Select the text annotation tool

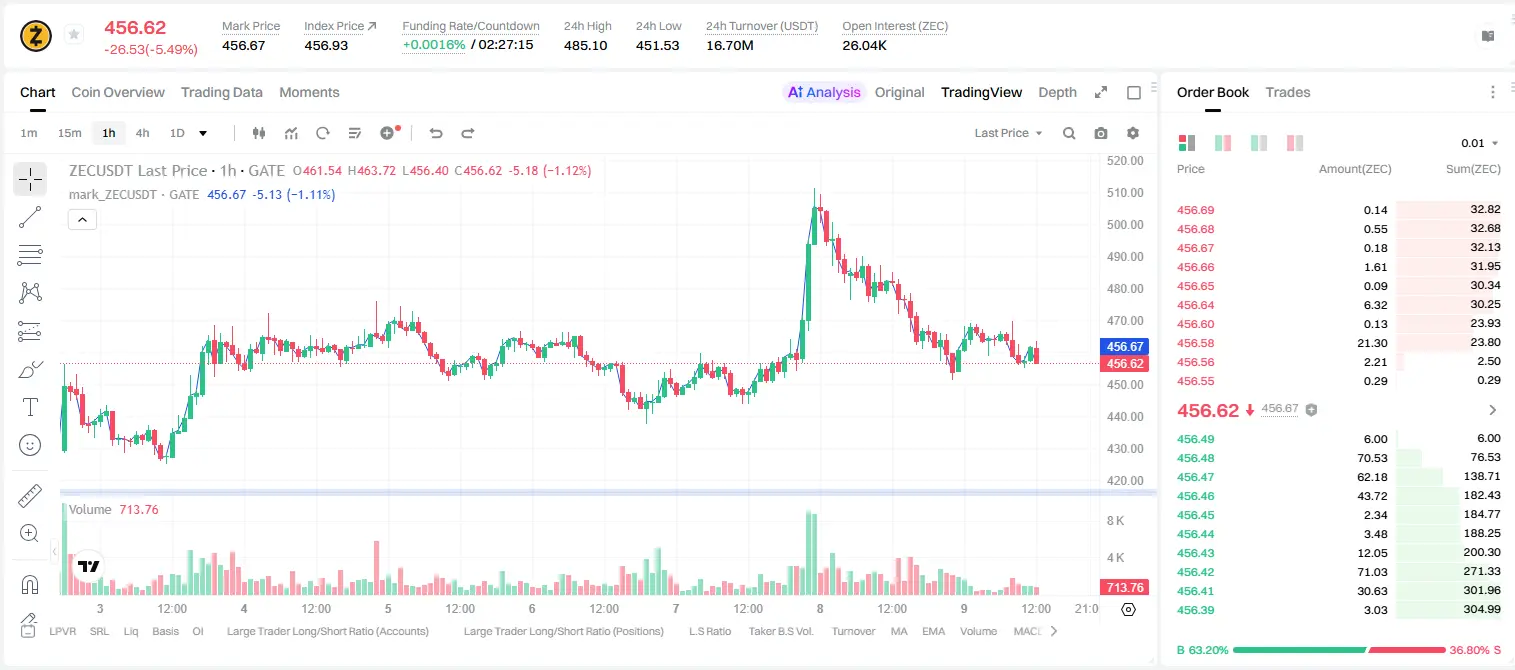click(x=30, y=407)
